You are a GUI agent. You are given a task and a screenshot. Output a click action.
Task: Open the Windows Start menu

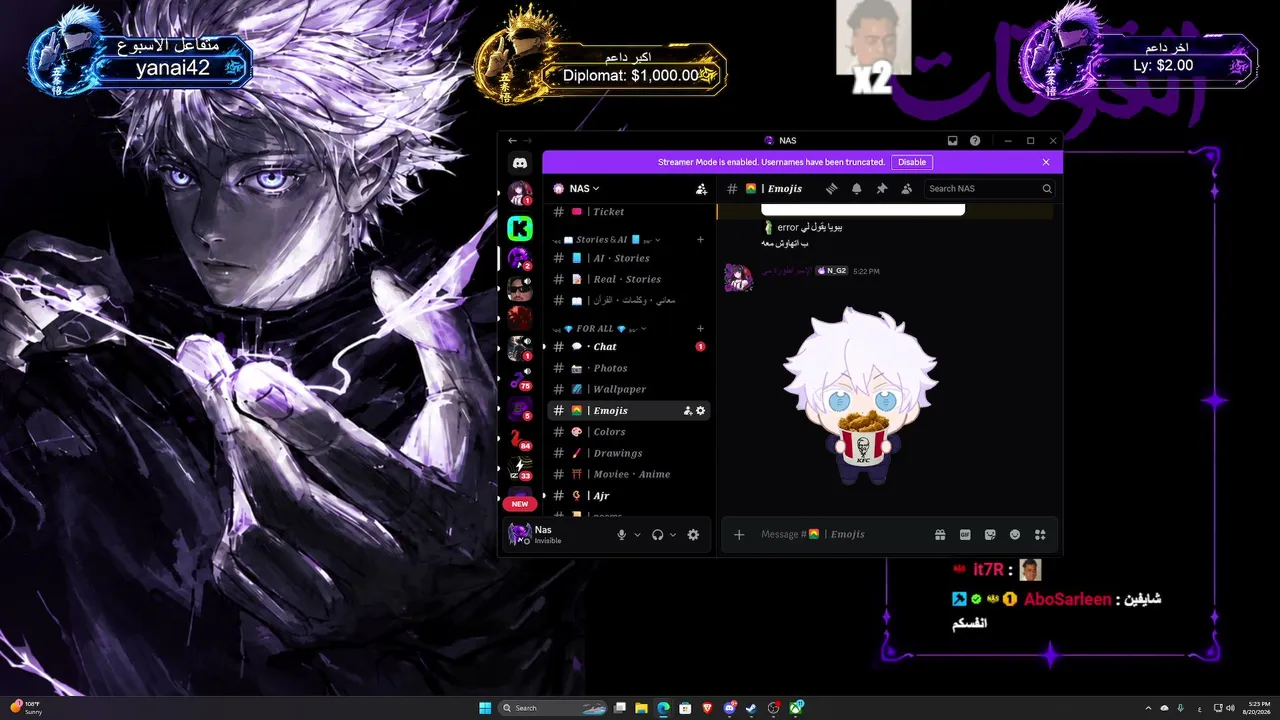[x=485, y=708]
